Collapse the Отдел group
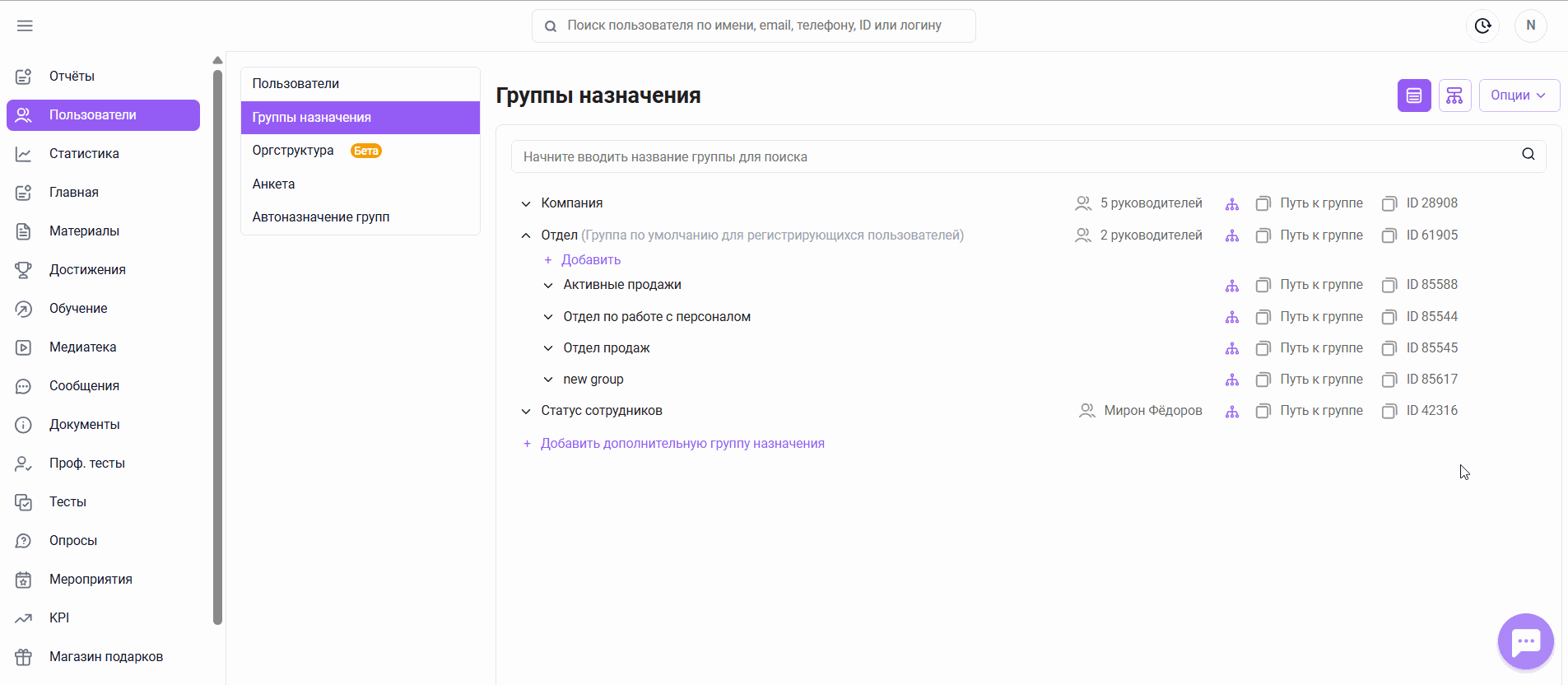This screenshot has height=685, width=1568. pyautogui.click(x=526, y=235)
